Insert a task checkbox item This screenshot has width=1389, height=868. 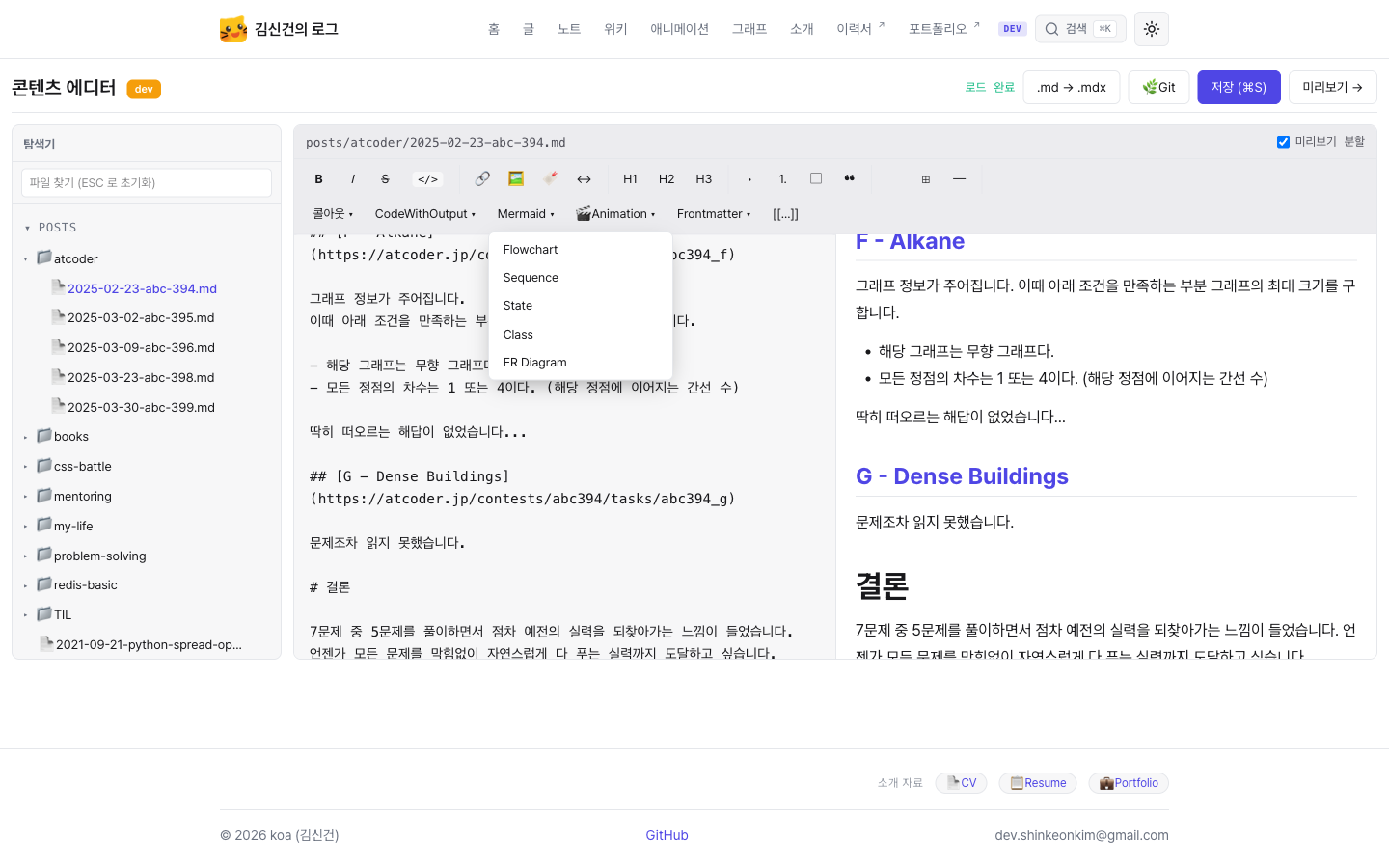pyautogui.click(x=816, y=178)
